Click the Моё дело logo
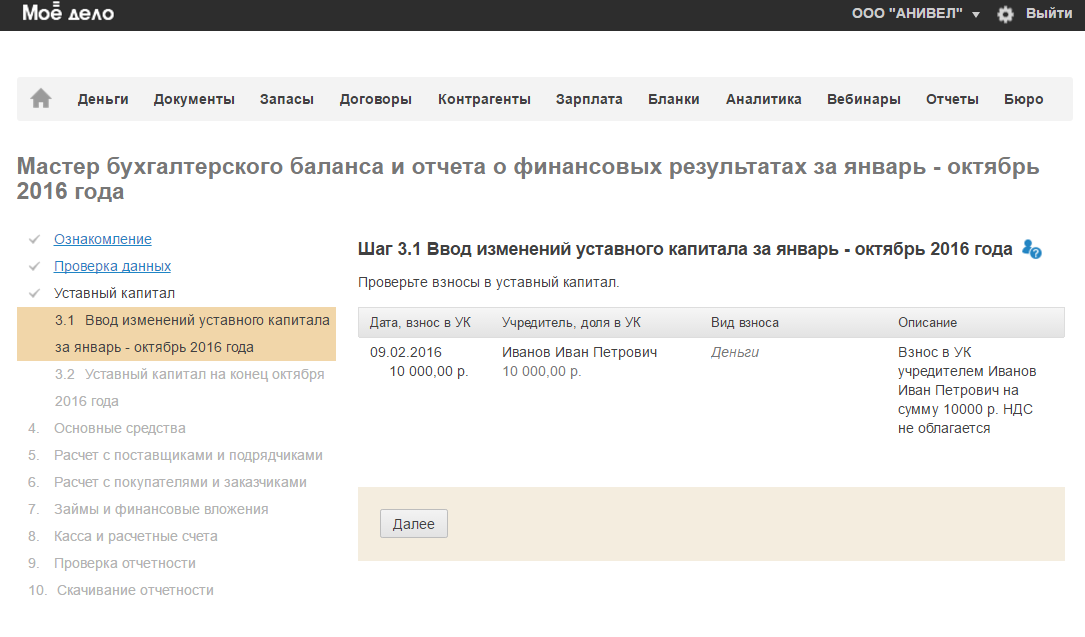Image resolution: width=1085 pixels, height=637 pixels. point(68,14)
